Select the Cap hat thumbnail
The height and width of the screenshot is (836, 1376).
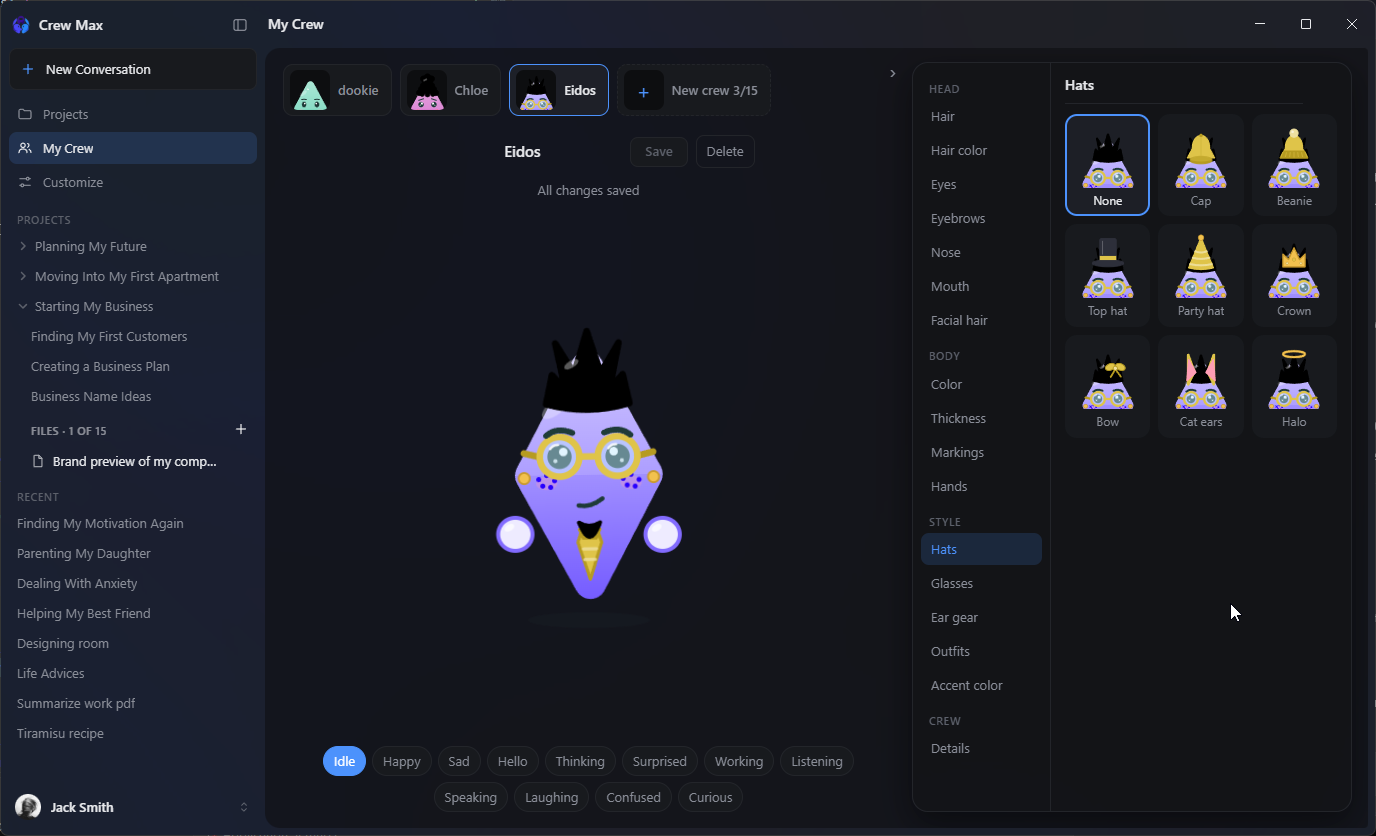[1201, 164]
